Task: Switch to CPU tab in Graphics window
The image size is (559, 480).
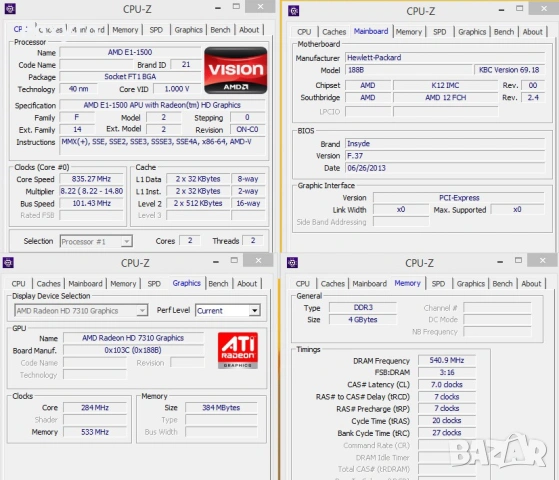Action: [x=19, y=284]
